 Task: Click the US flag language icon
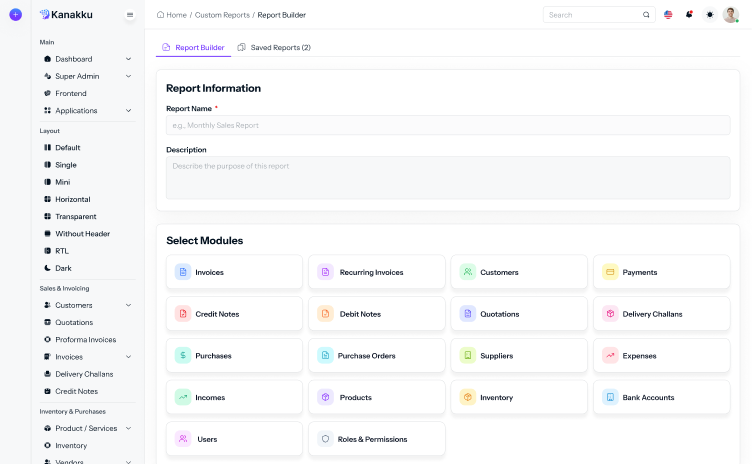[668, 15]
